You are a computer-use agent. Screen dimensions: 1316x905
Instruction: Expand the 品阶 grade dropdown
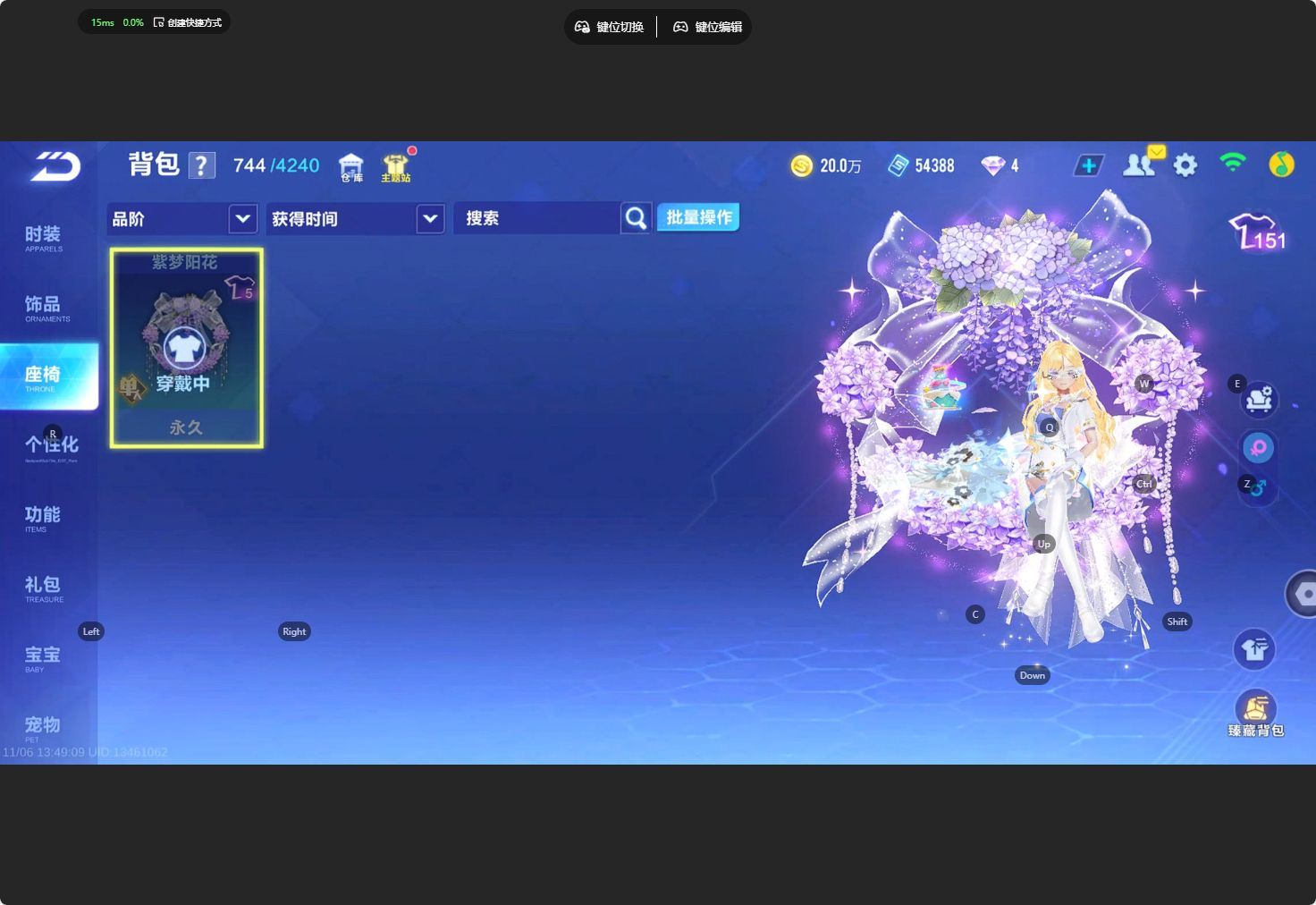pyautogui.click(x=242, y=219)
